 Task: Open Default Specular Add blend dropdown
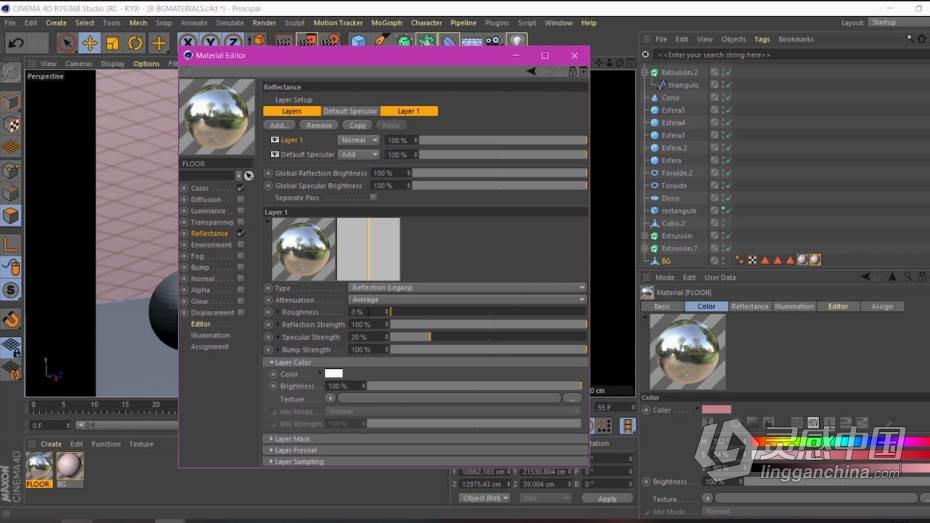[x=358, y=154]
